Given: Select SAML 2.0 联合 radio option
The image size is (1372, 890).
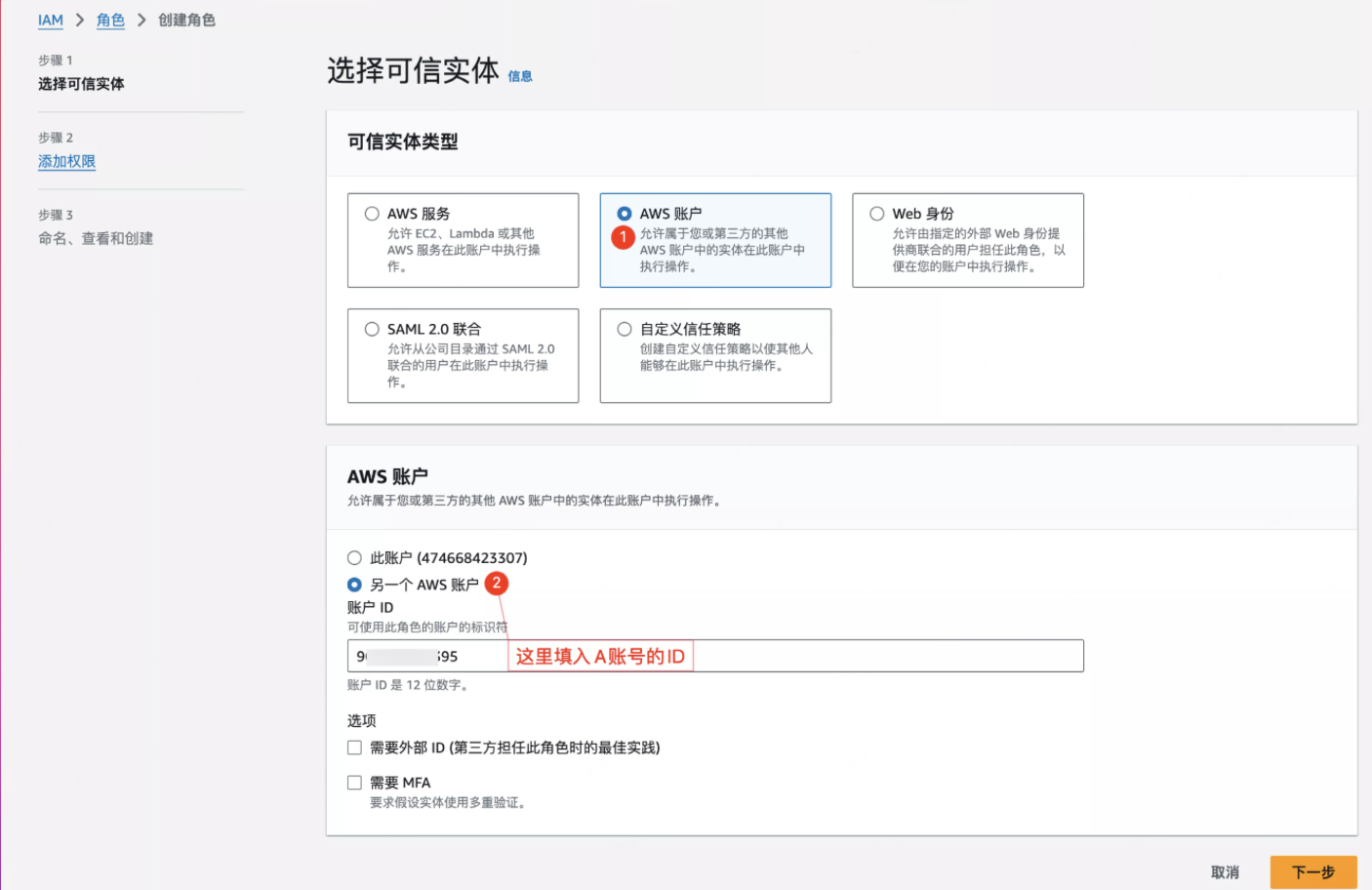Looking at the screenshot, I should 372,329.
